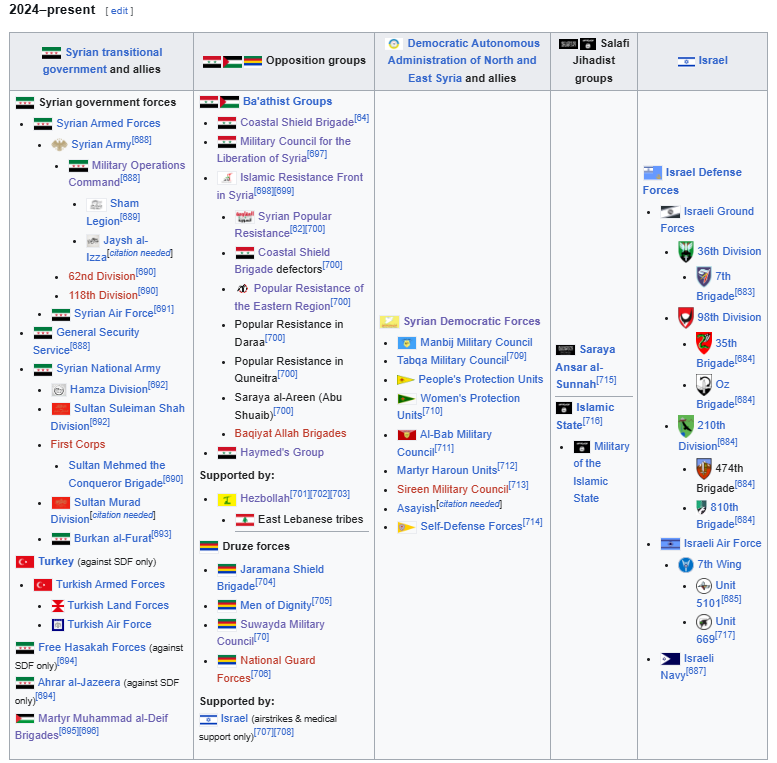Click the Sham Legion logo icon

[x=97, y=204]
